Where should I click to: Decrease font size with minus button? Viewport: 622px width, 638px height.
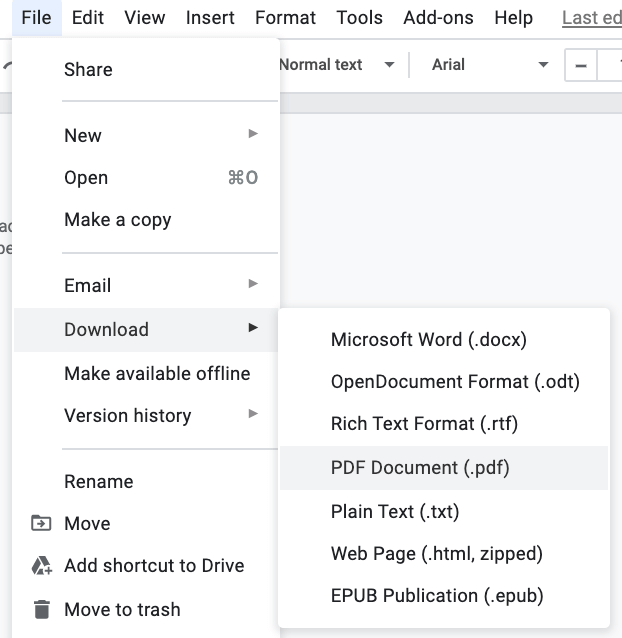[x=581, y=66]
